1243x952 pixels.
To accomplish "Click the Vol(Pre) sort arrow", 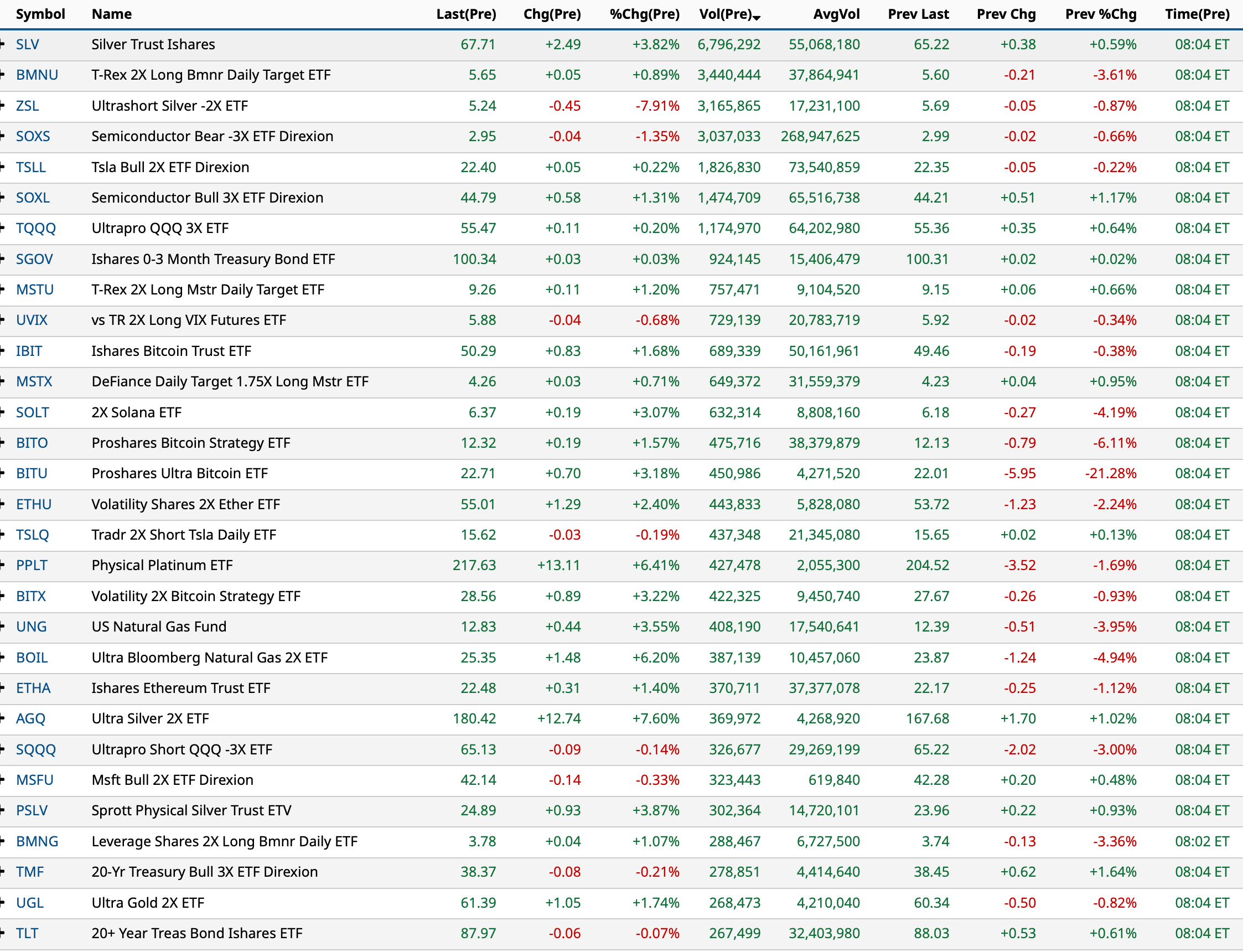I will [x=757, y=18].
